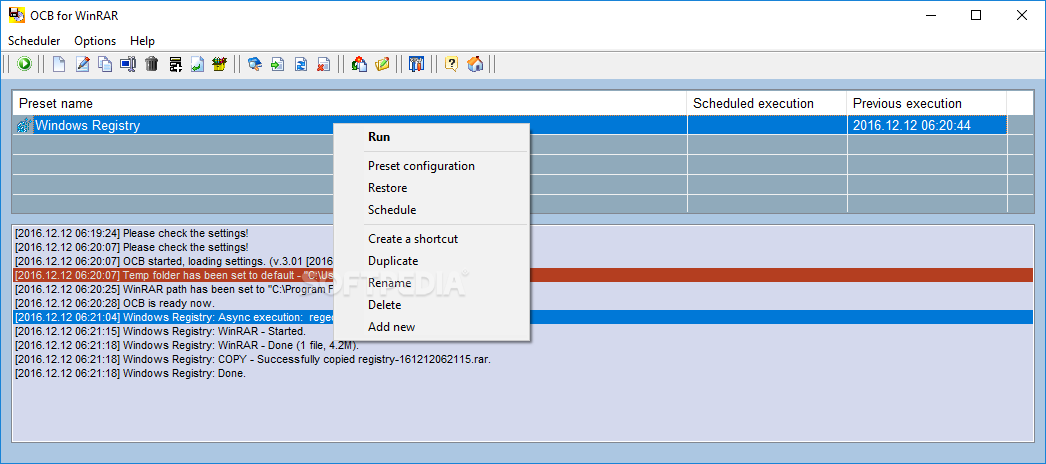Click the two-pages Duplicate preset icon
The height and width of the screenshot is (464, 1046).
[x=105, y=64]
